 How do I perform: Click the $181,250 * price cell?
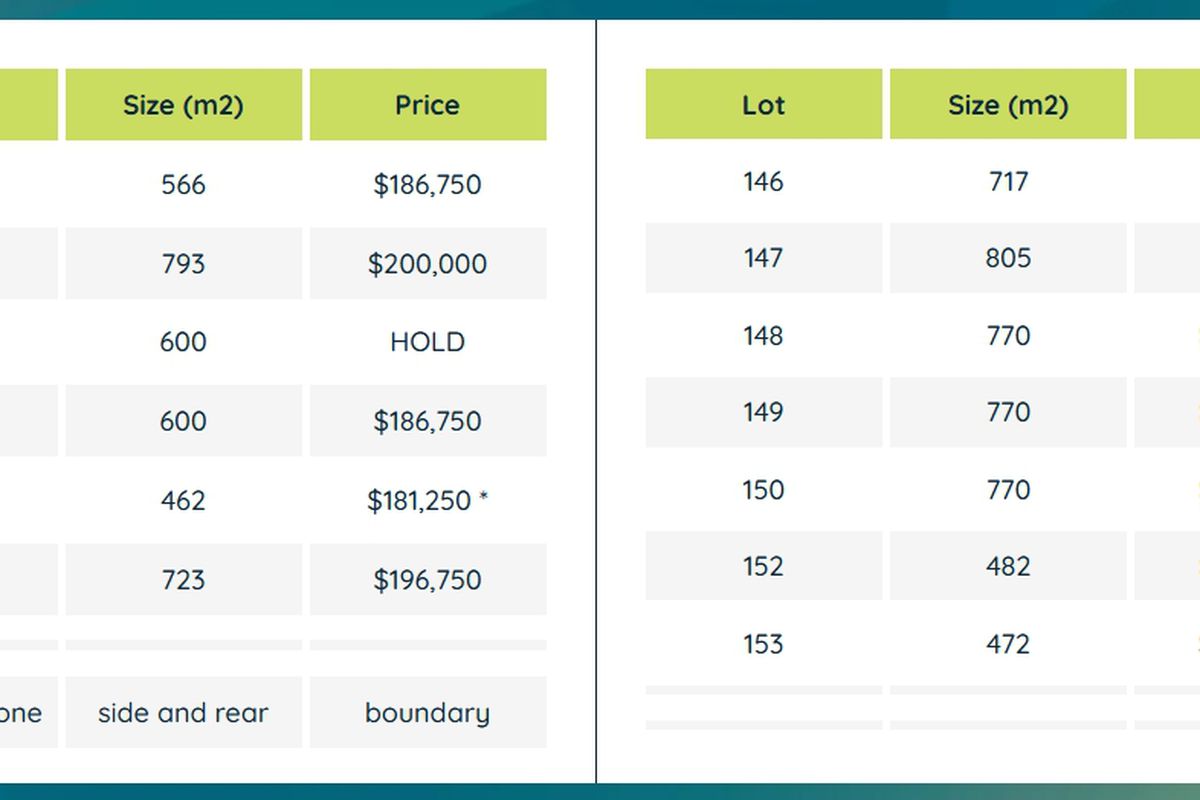coord(428,500)
